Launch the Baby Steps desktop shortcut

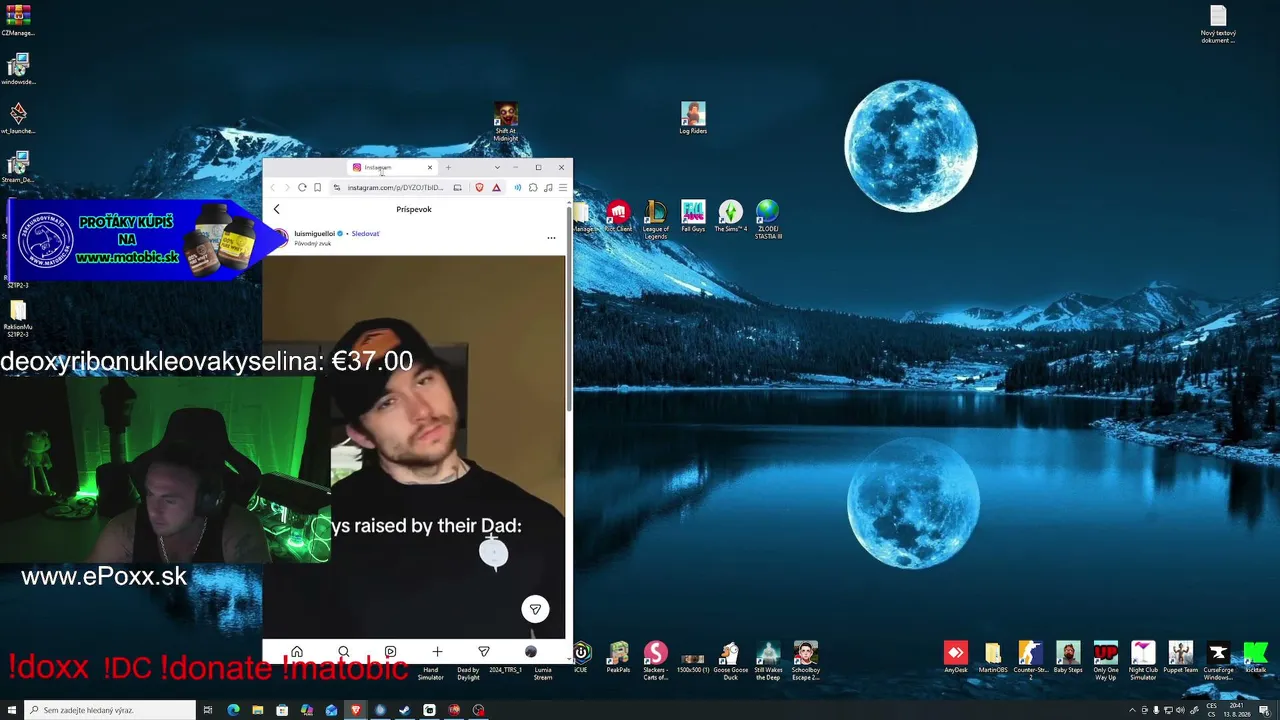(1068, 657)
